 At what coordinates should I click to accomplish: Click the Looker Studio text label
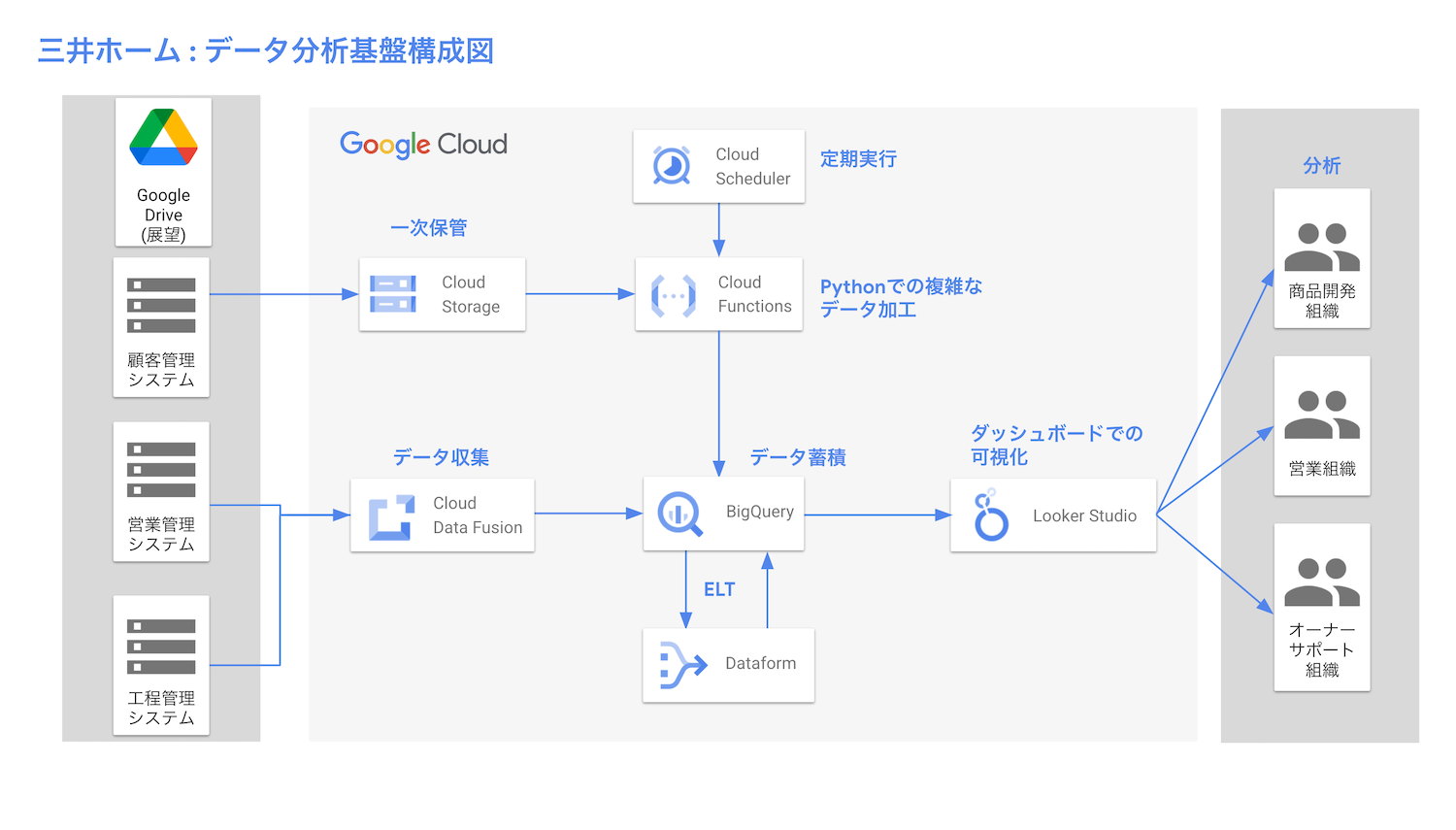coord(1084,515)
